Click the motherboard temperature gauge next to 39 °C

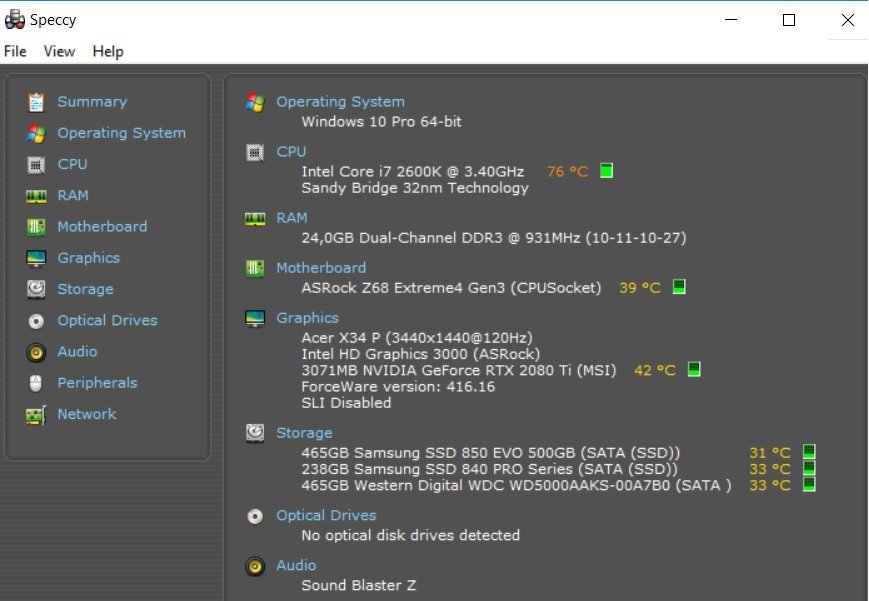679,287
